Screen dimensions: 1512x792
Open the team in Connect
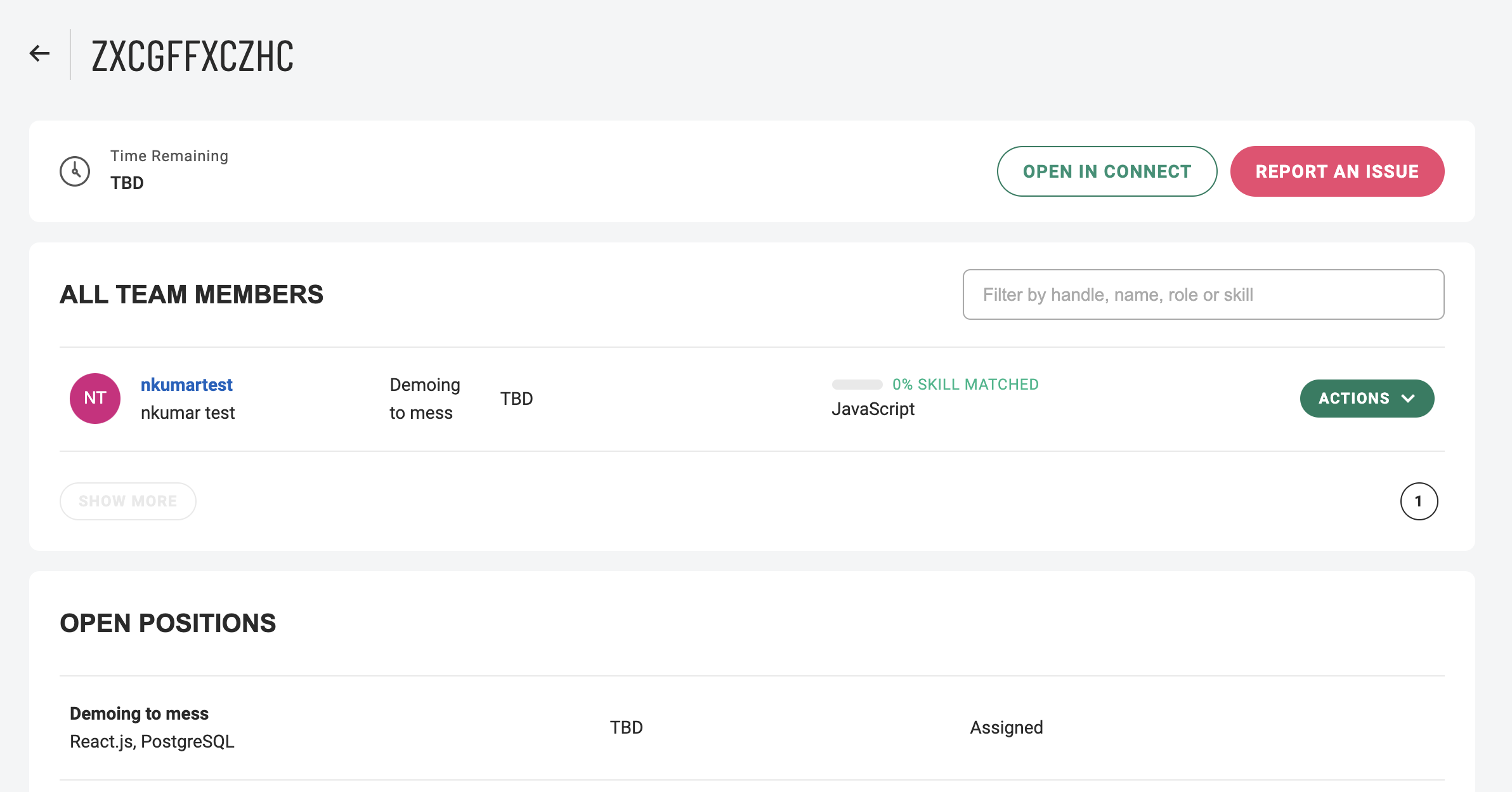(1107, 171)
